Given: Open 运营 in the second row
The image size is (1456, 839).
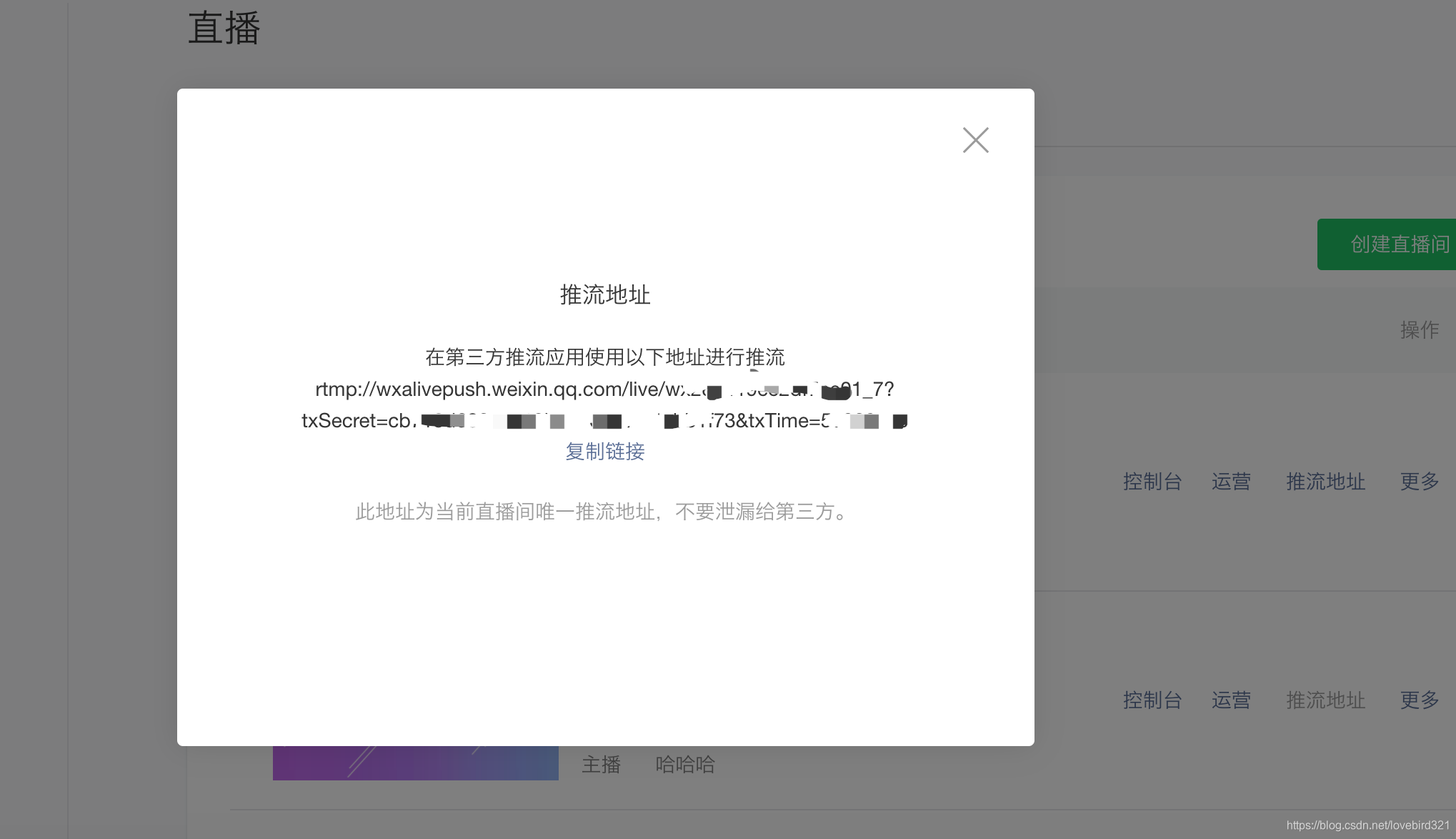Looking at the screenshot, I should (1231, 700).
